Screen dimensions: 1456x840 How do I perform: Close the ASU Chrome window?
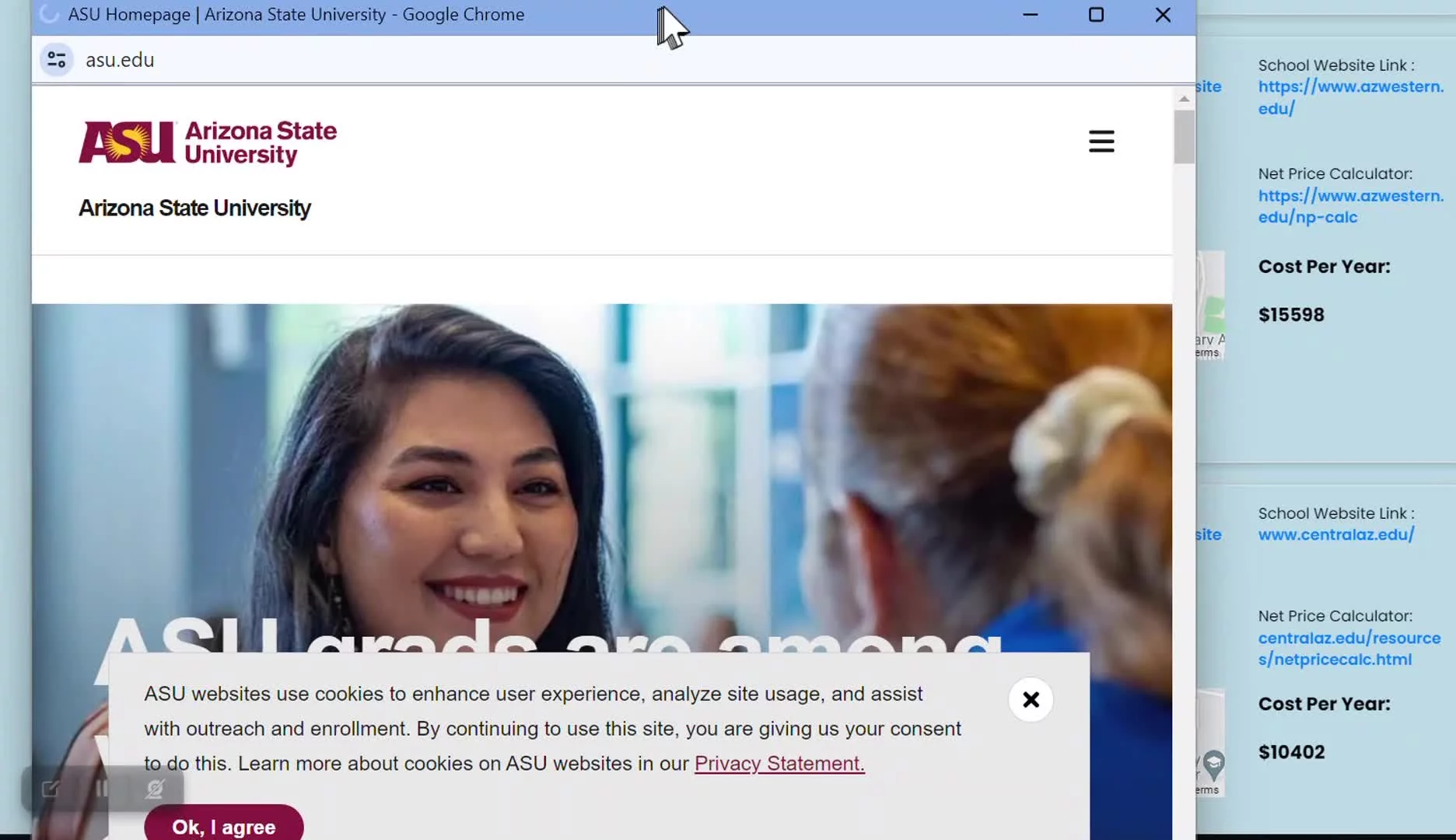tap(1163, 15)
